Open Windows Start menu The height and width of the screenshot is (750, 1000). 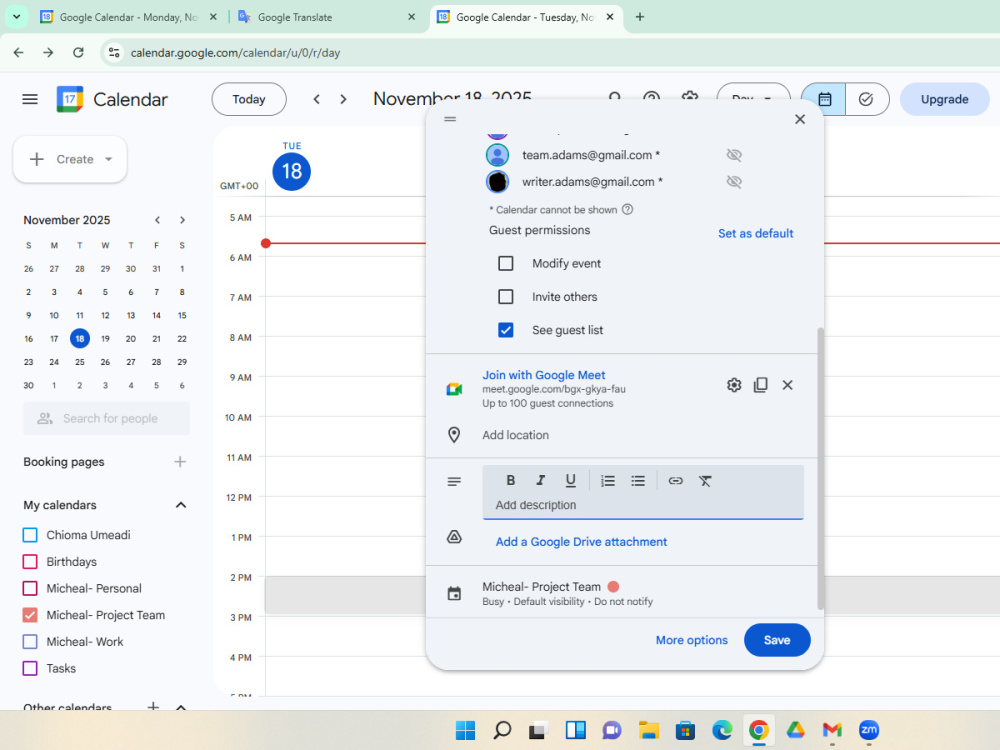[466, 730]
